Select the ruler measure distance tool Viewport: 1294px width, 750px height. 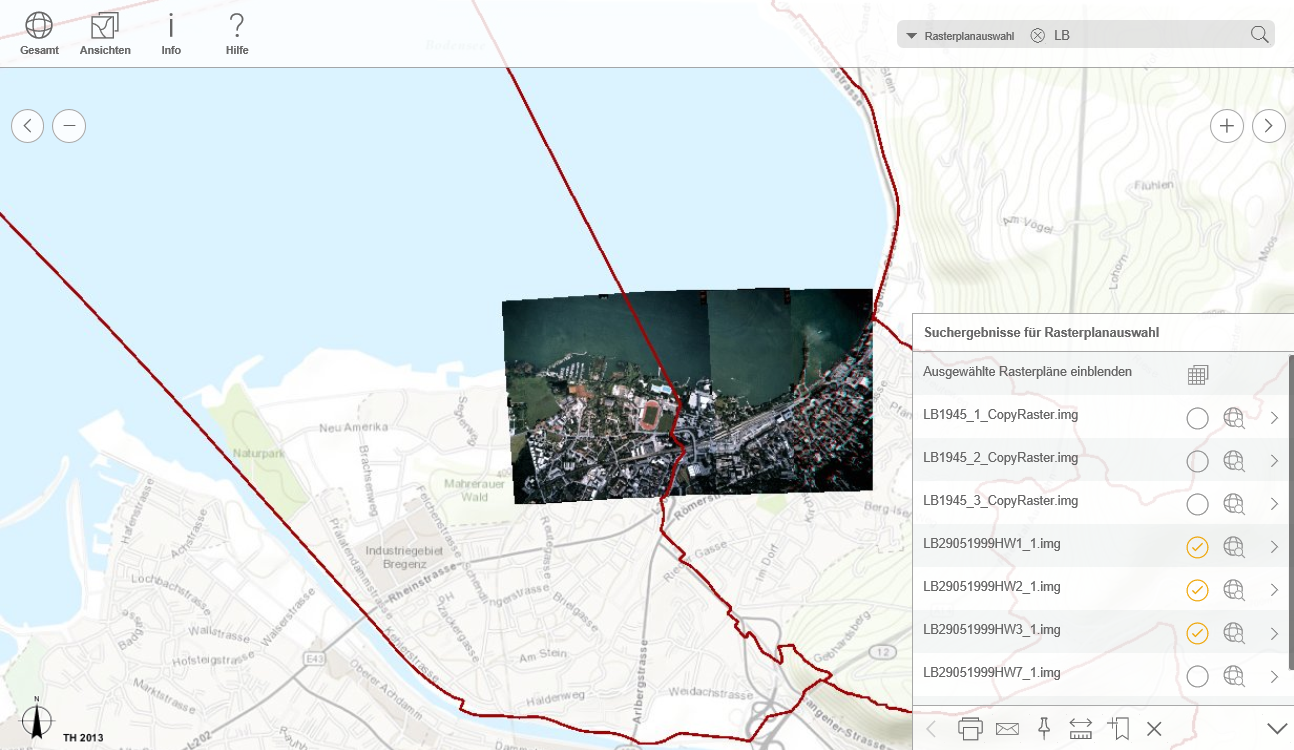[1080, 729]
